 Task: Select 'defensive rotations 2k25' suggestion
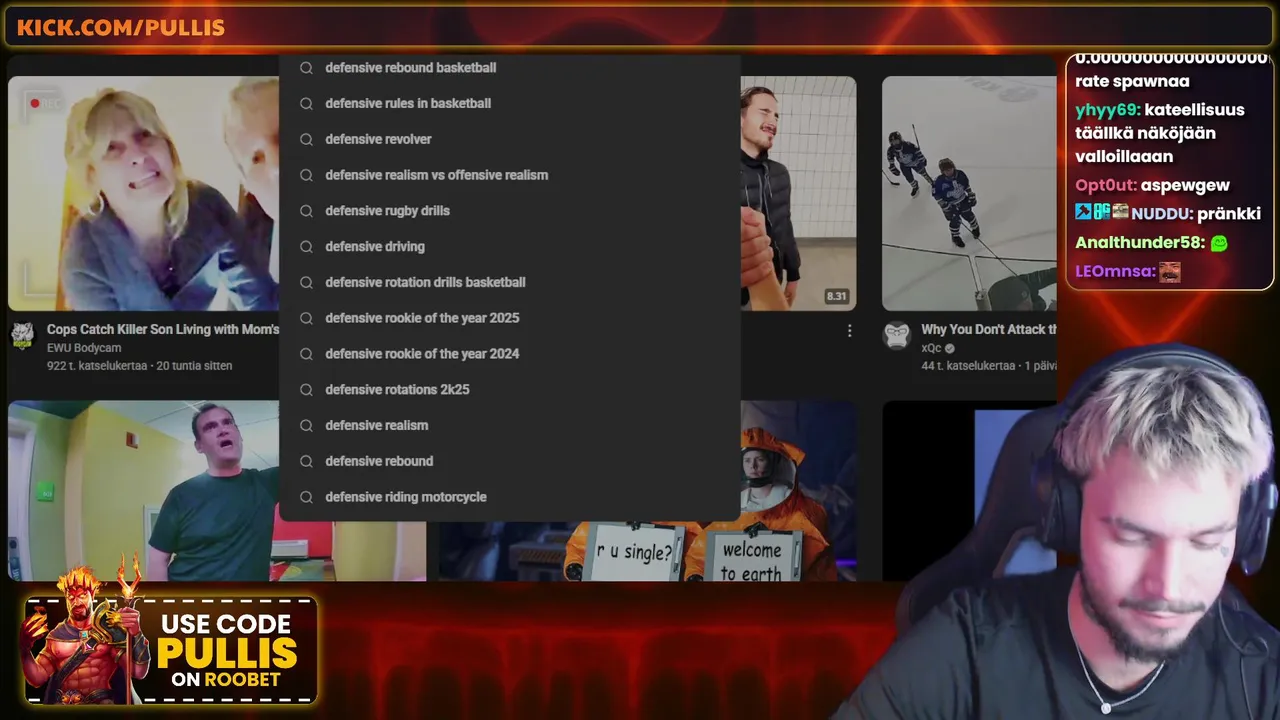509,390
